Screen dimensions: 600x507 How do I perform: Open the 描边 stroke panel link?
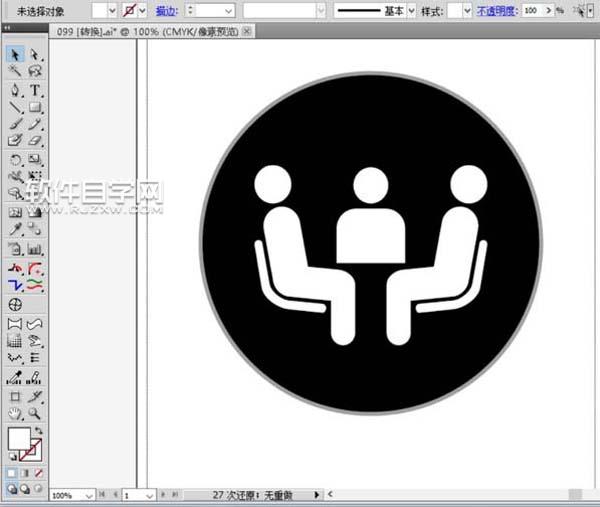pyautogui.click(x=167, y=11)
